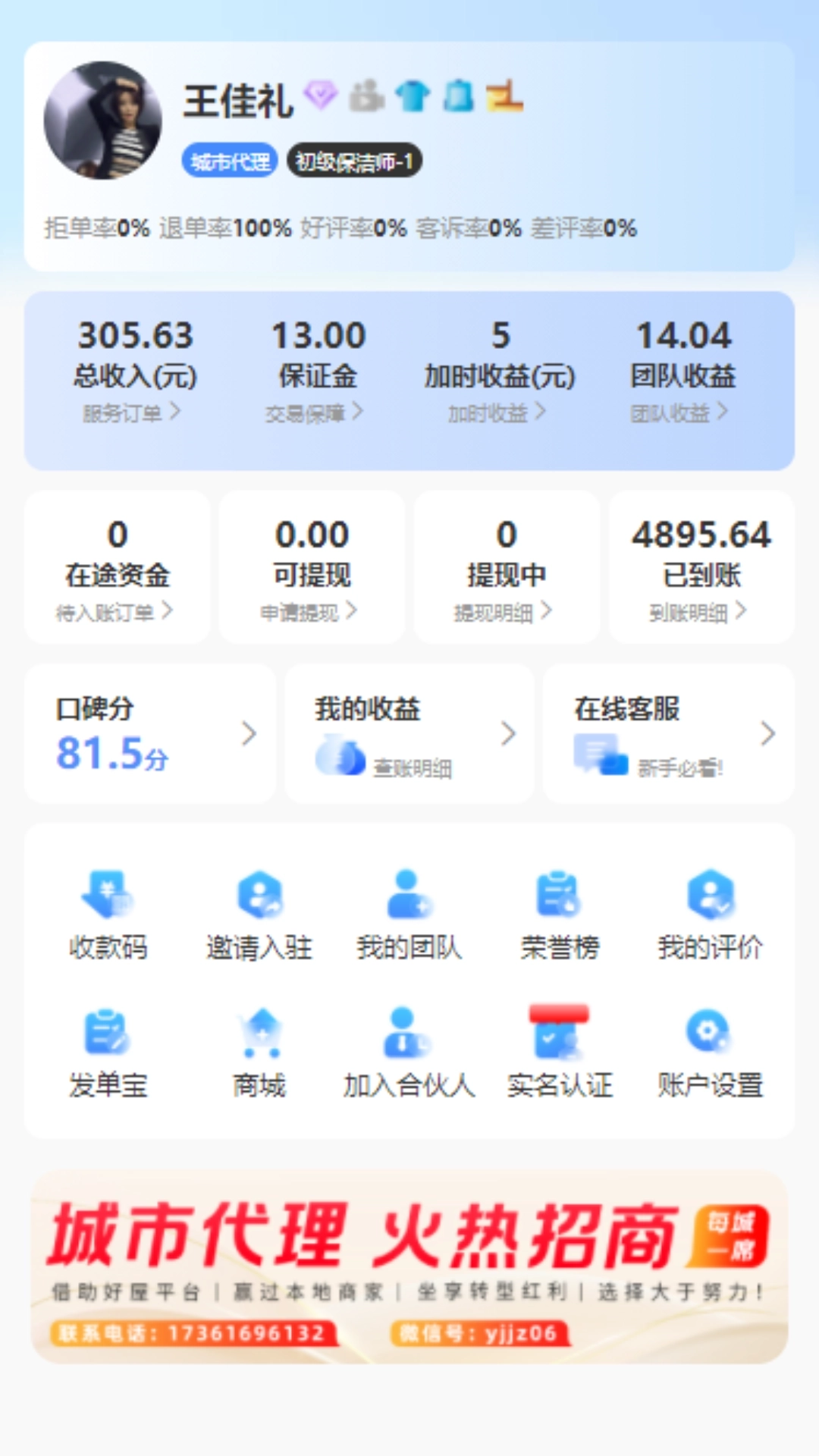Open 到账明细 under received amount
819x1456 pixels.
pyautogui.click(x=698, y=612)
